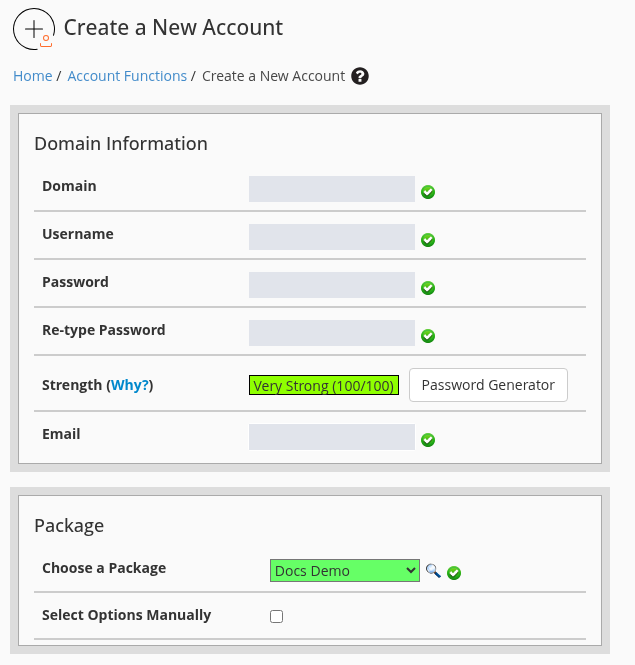Click the Select Options Manually label
The width and height of the screenshot is (635, 665).
pos(126,615)
